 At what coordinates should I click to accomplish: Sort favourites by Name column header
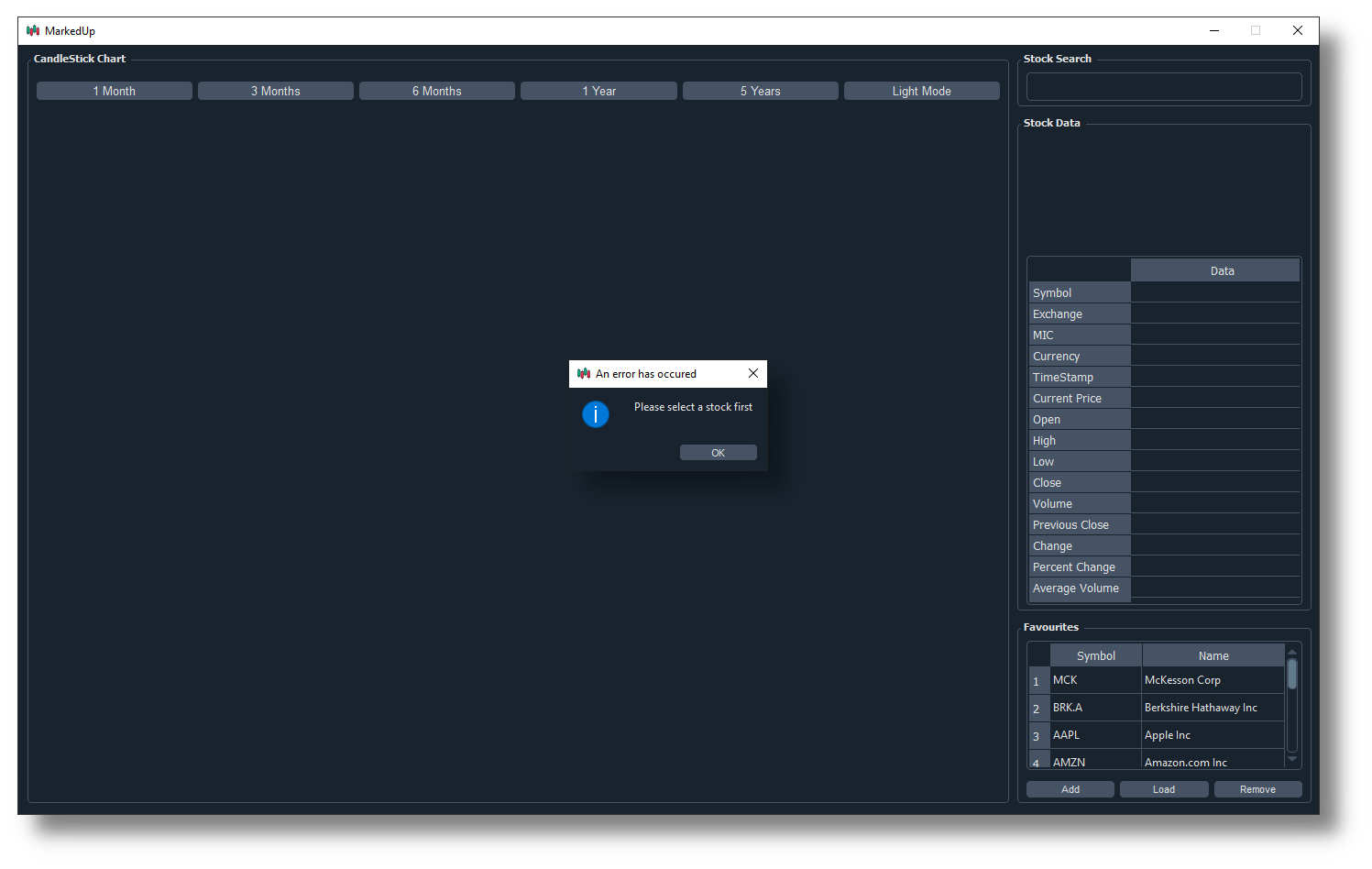point(1213,655)
